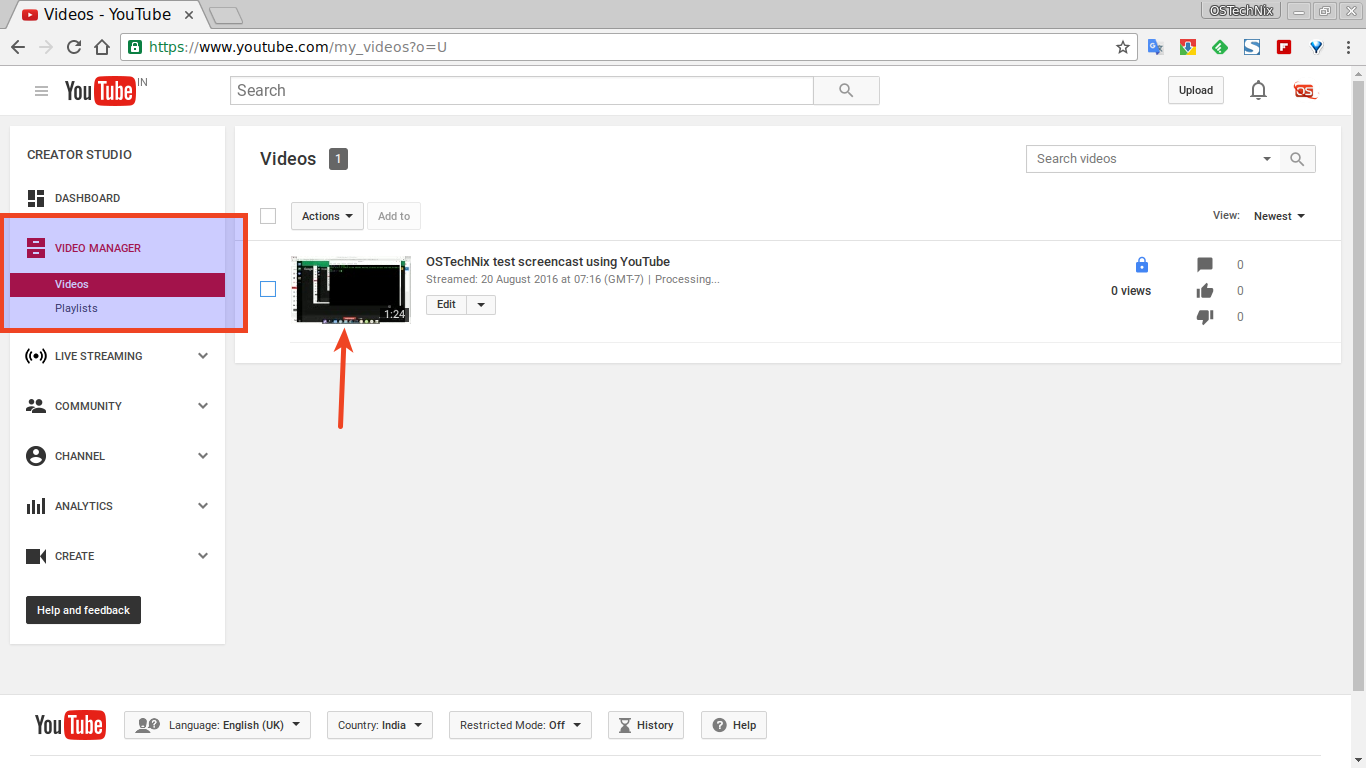Viewport: 1366px width, 768px height.
Task: Click the YouTube logo in the header
Action: 100,91
